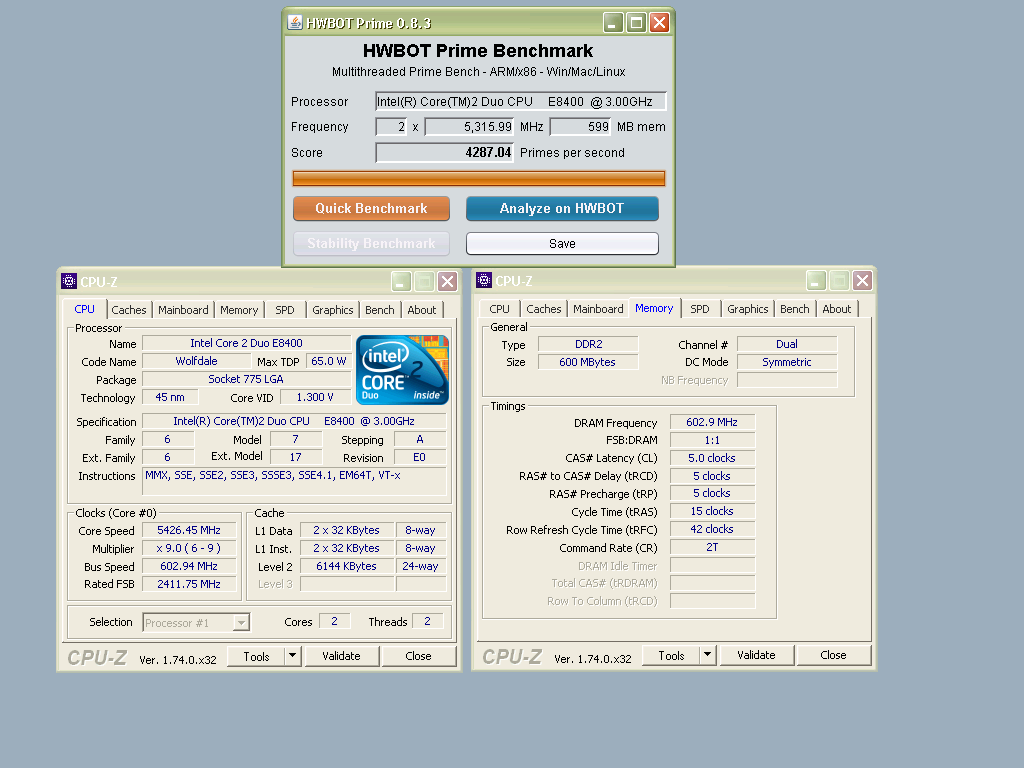Click Validate in right CPU-Z window
This screenshot has height=768, width=1024.
(x=756, y=656)
